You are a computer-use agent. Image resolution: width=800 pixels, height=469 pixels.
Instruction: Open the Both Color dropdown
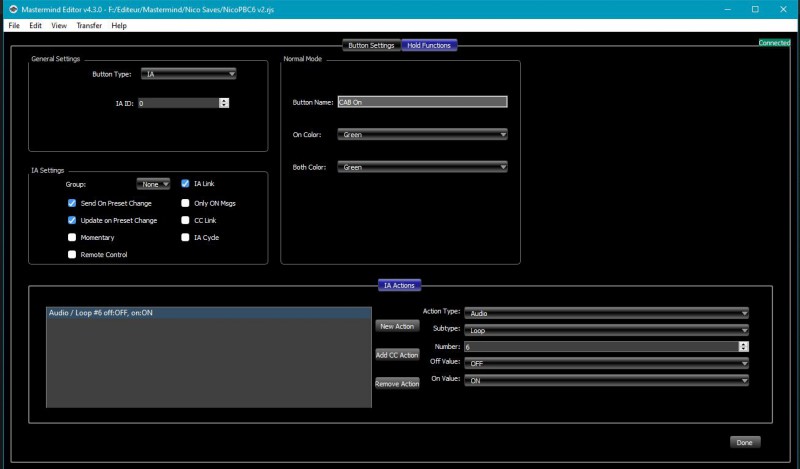click(422, 167)
